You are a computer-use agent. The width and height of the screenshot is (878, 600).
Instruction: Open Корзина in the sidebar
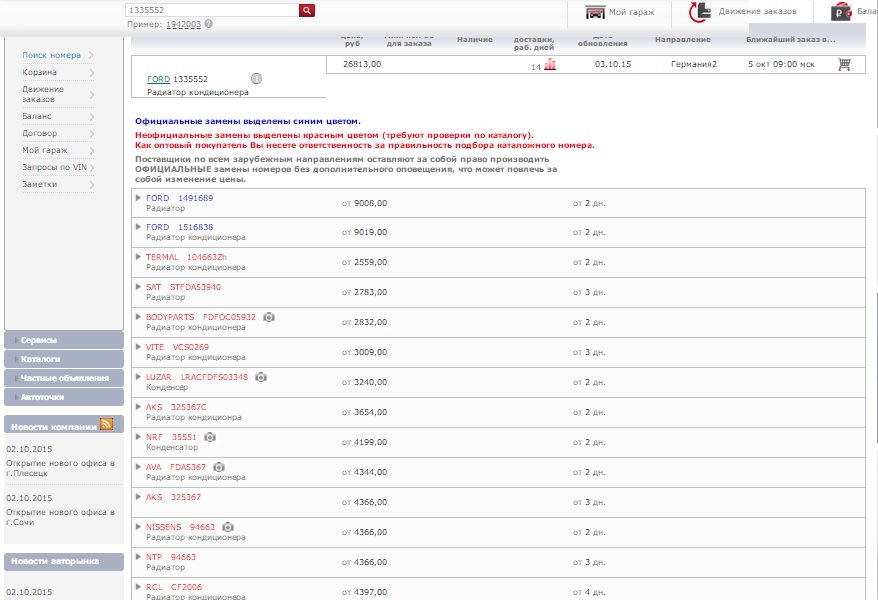(x=39, y=72)
